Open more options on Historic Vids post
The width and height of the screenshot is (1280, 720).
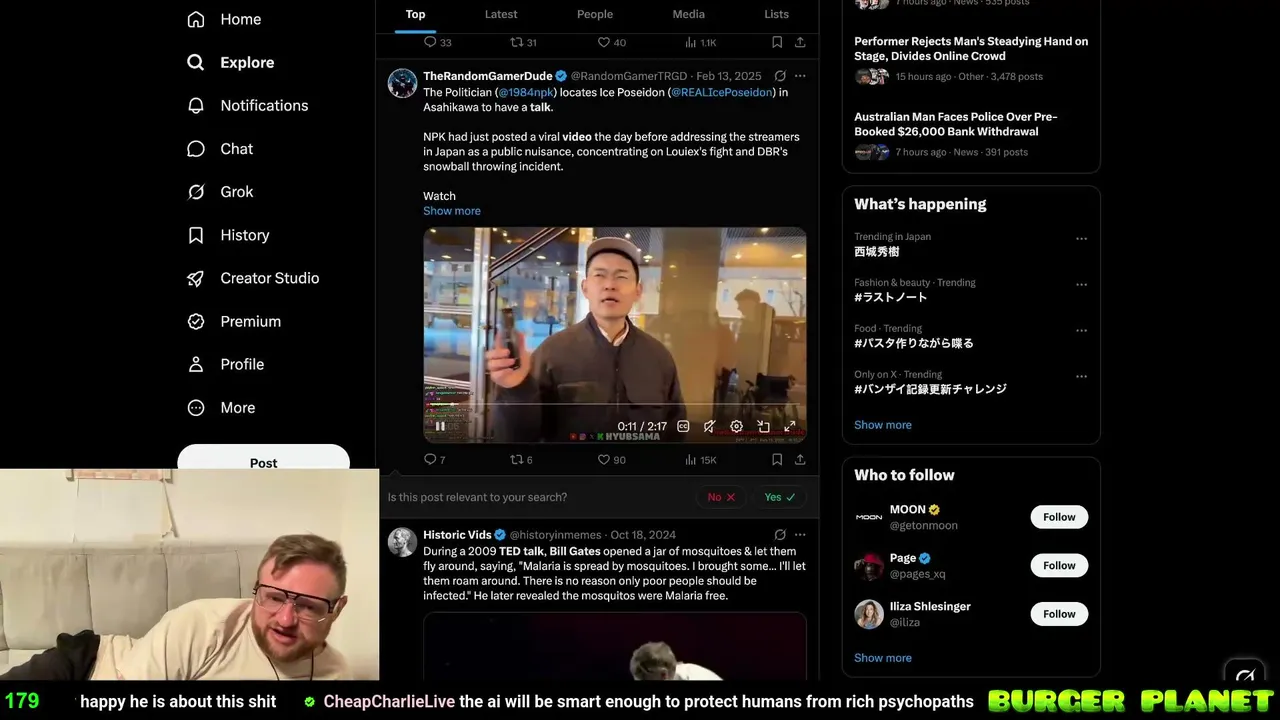coord(800,535)
